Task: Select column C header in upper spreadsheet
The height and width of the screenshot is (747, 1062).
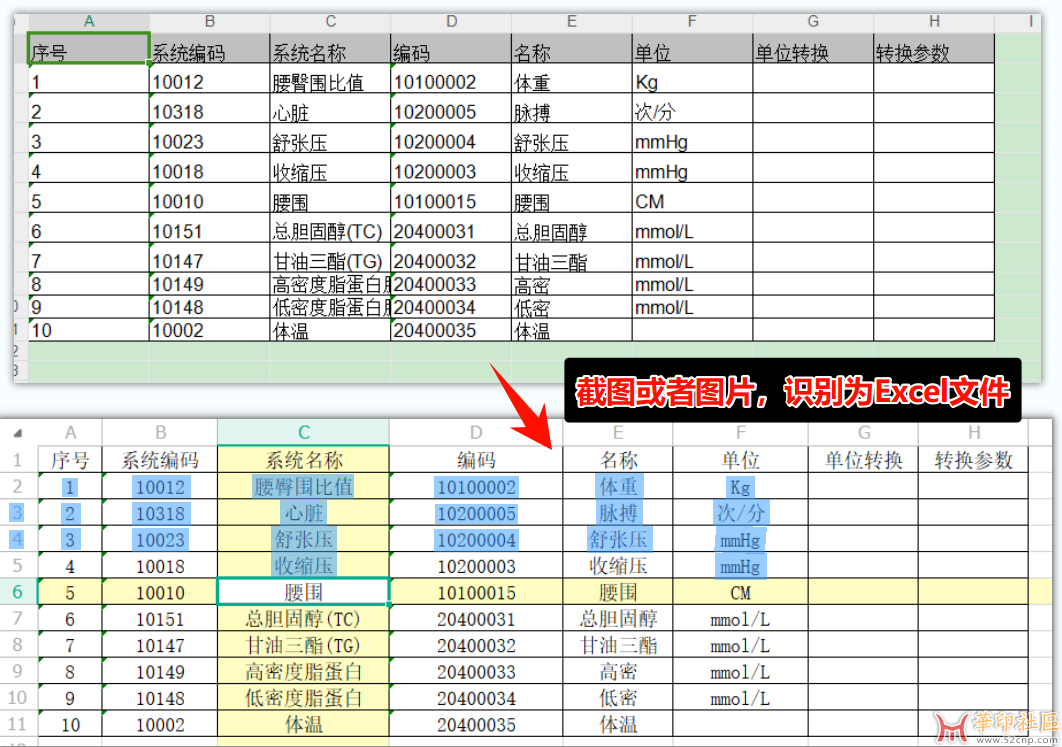Action: coord(330,22)
